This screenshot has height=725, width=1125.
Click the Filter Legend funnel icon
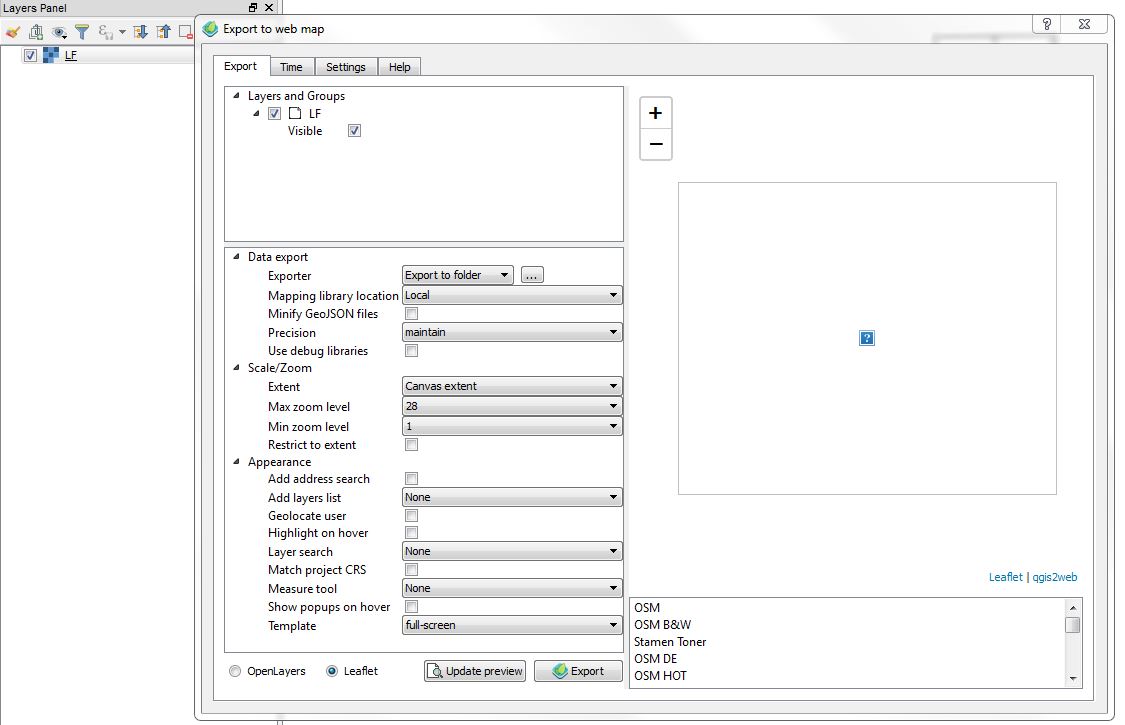pyautogui.click(x=82, y=31)
